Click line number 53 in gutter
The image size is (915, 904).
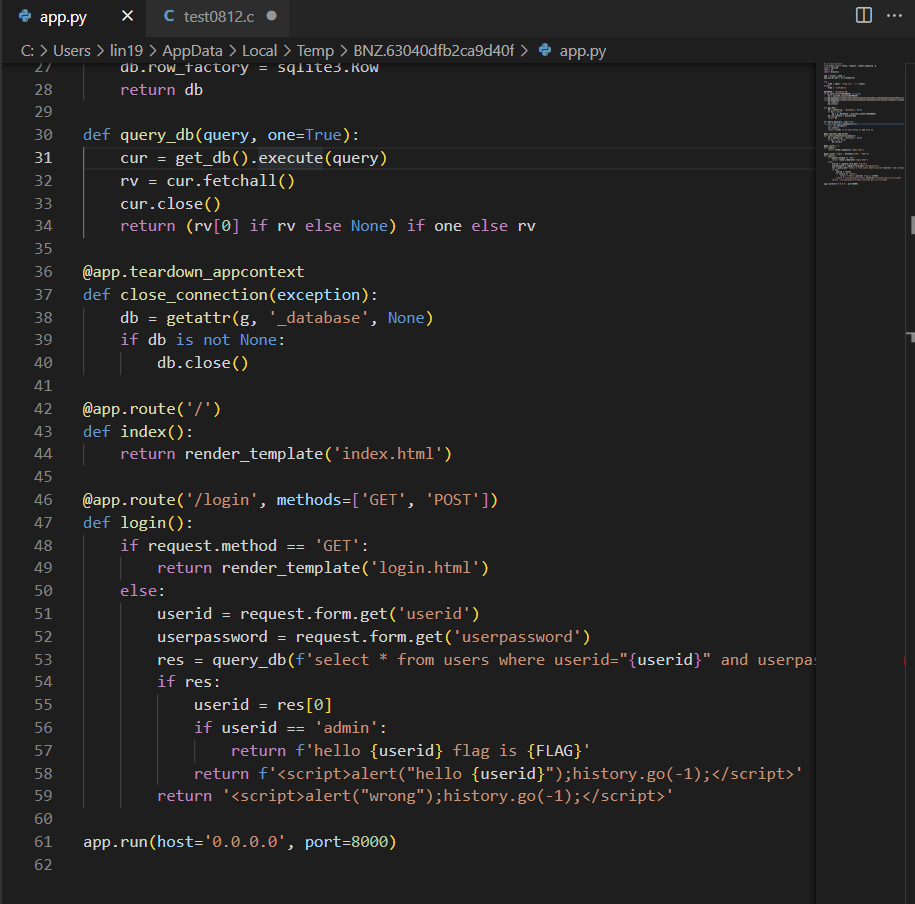(x=43, y=659)
